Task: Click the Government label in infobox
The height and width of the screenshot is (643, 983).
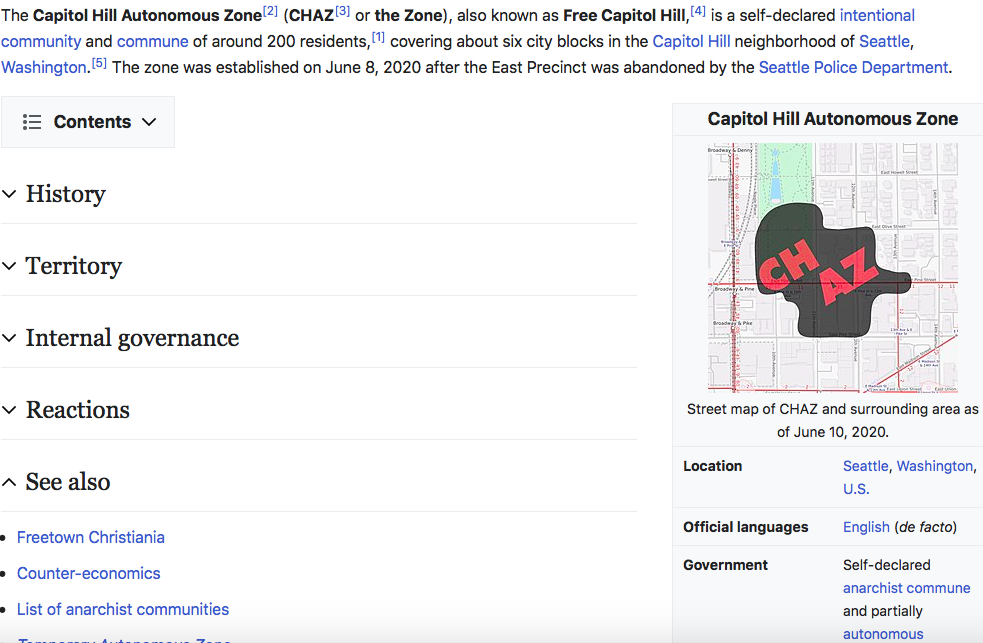Action: [725, 565]
